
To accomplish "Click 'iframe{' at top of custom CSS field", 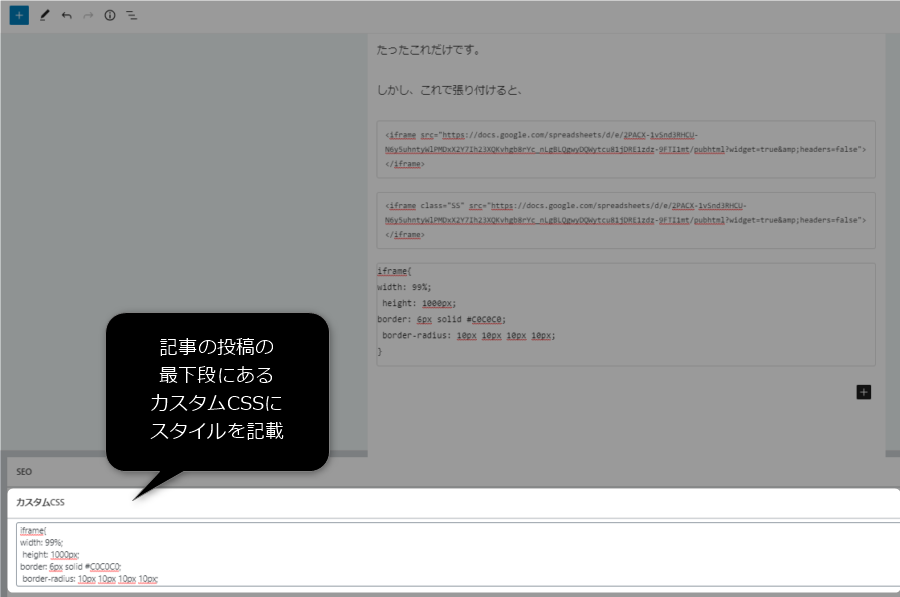I will (x=33, y=530).
